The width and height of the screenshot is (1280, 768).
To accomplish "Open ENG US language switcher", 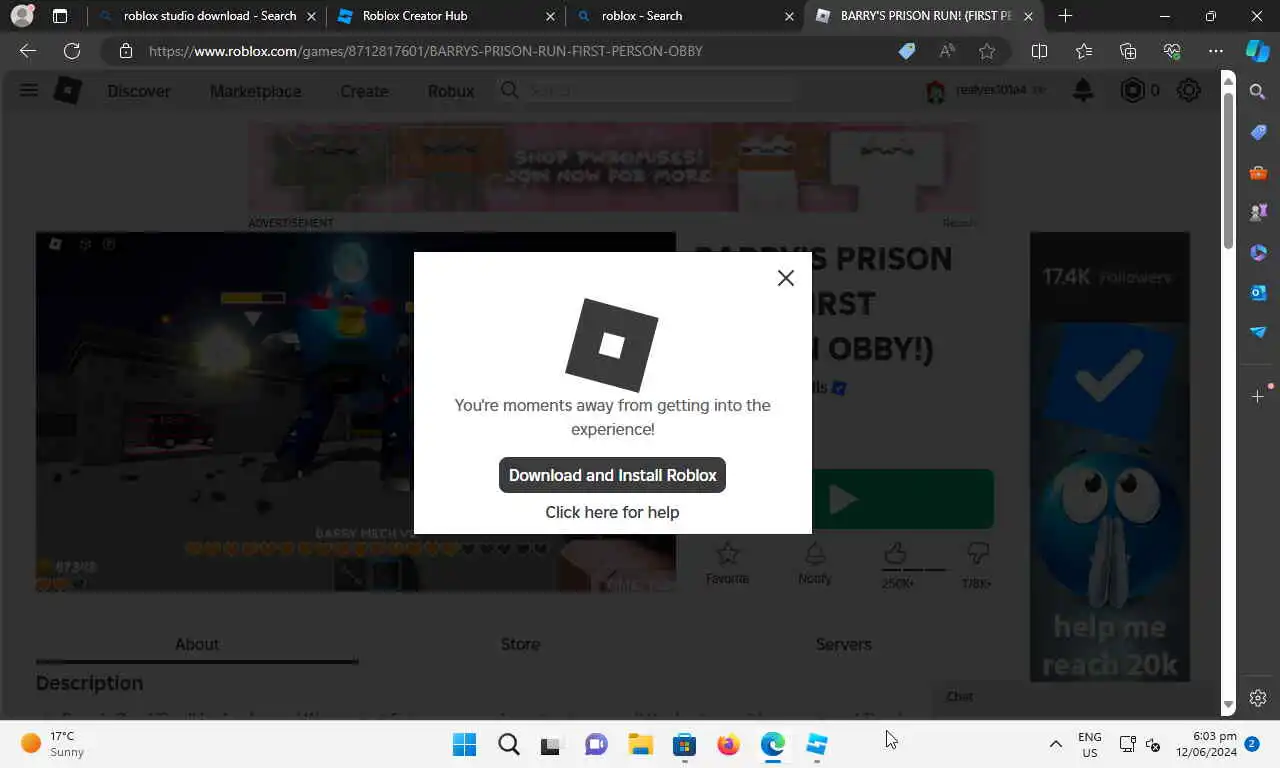I will [1089, 744].
